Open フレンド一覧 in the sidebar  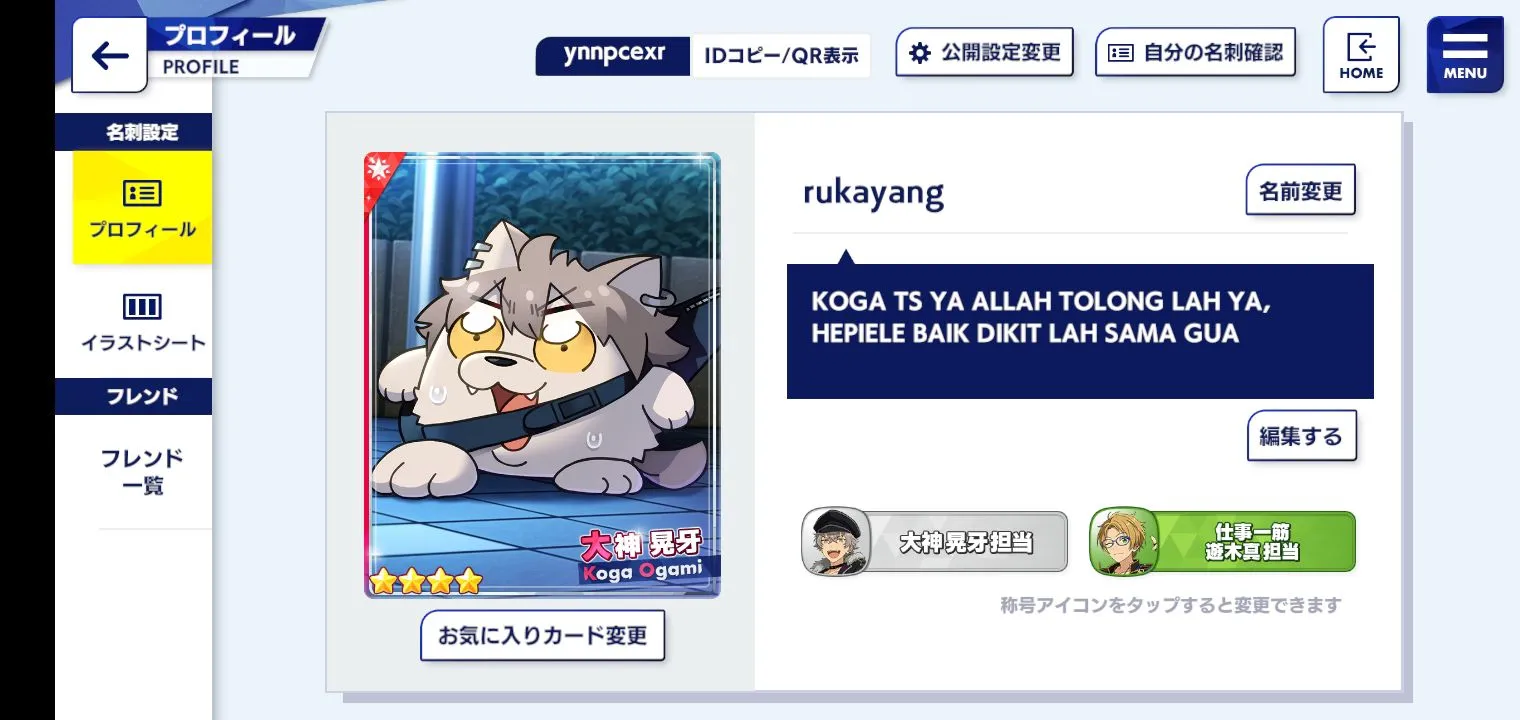pyautogui.click(x=142, y=472)
